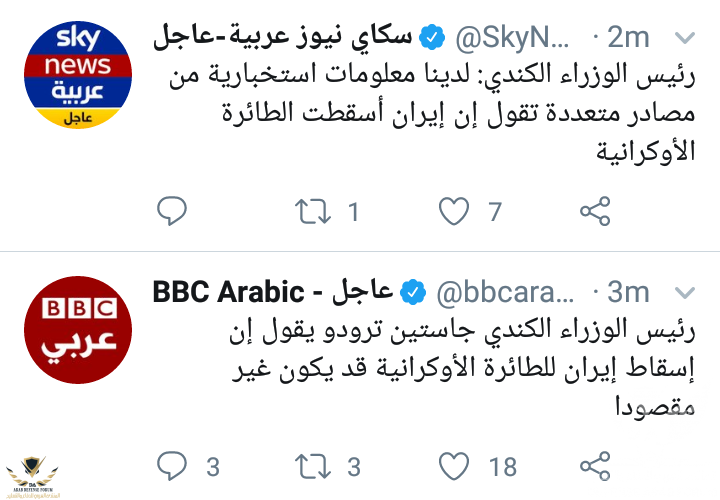Reply to the Sky News Arabia tweet

click(173, 211)
